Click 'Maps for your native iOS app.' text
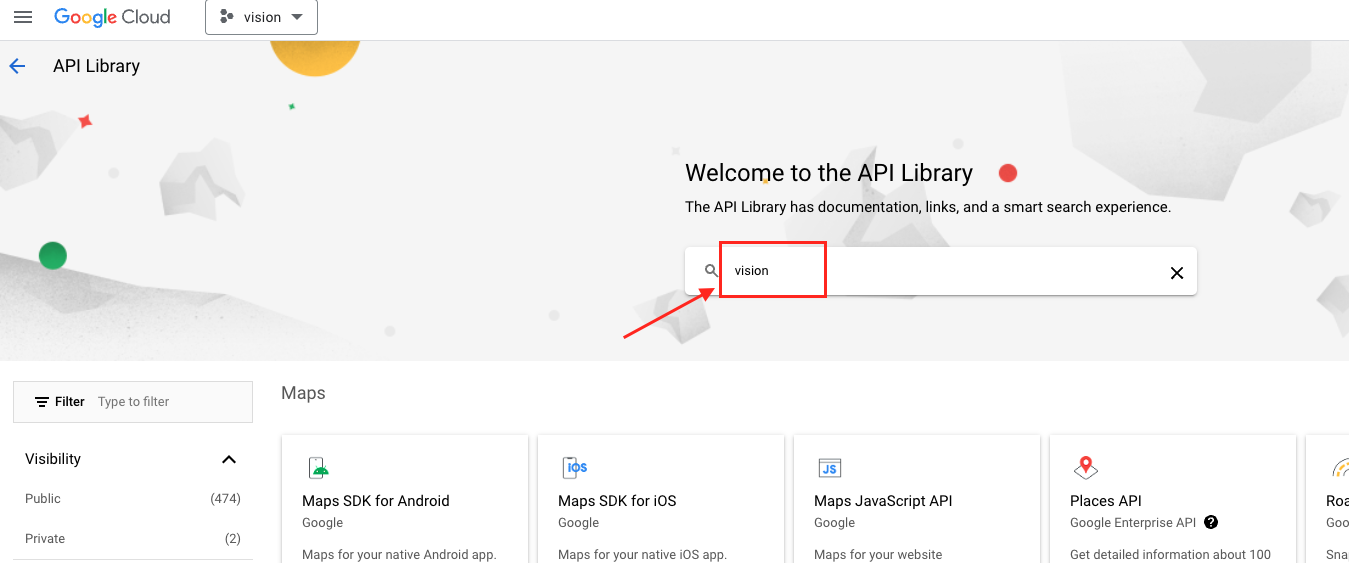The height and width of the screenshot is (563, 1349). (642, 554)
